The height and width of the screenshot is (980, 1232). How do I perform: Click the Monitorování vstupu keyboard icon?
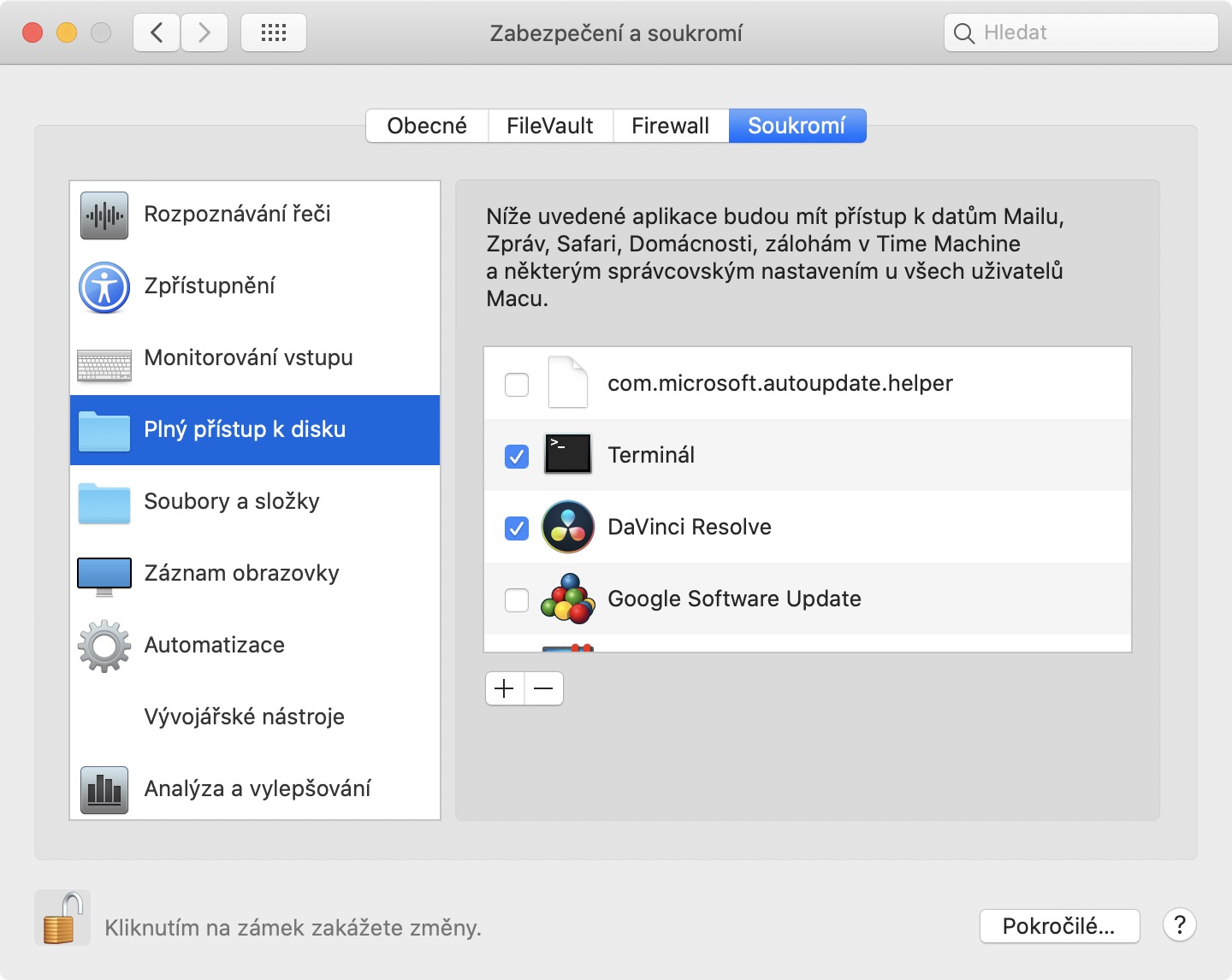pyautogui.click(x=104, y=364)
